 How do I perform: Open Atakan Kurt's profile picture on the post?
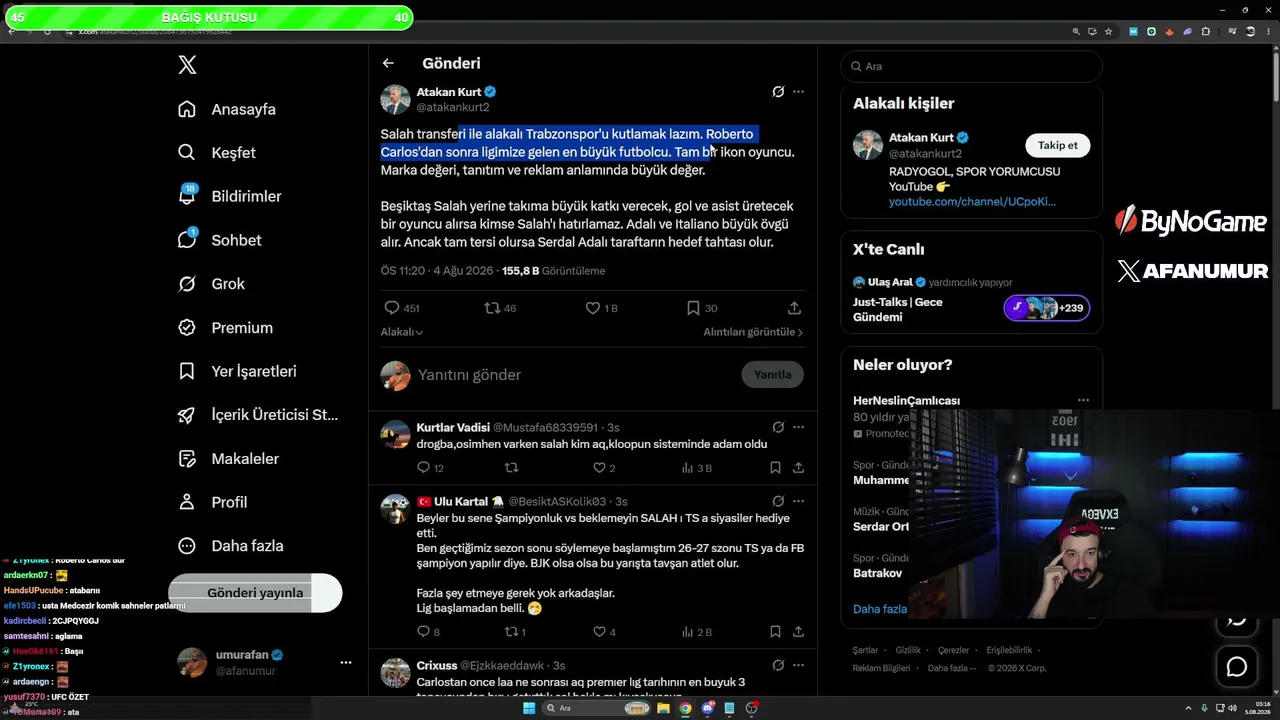[x=395, y=99]
